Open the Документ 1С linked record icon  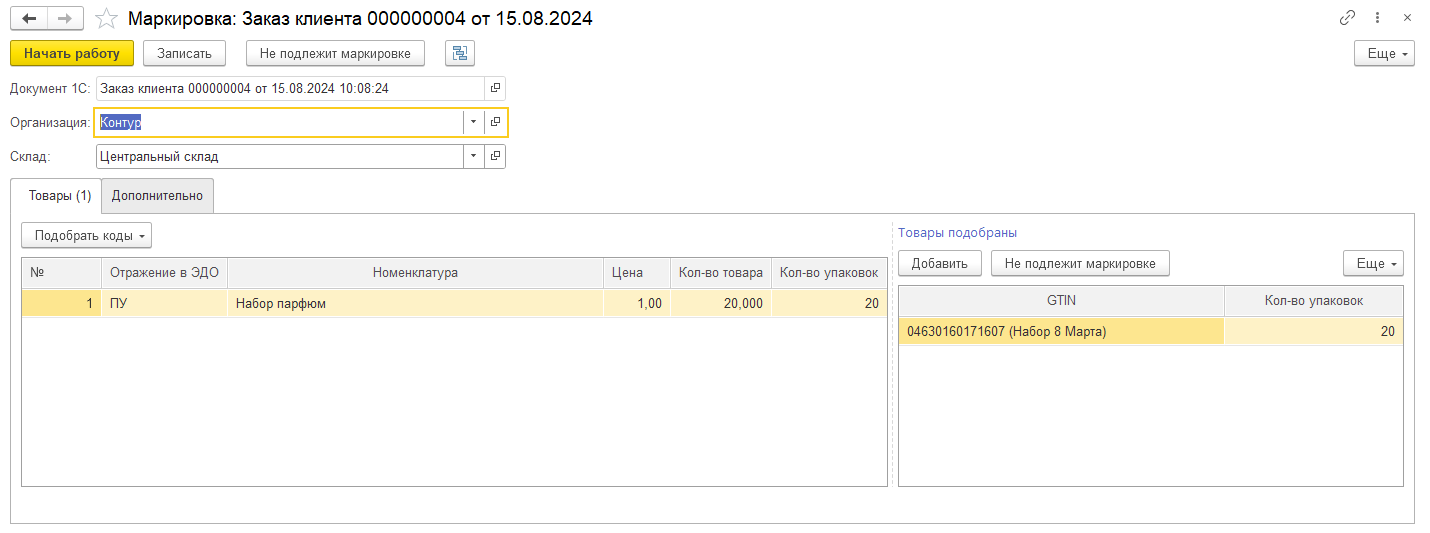(x=495, y=88)
